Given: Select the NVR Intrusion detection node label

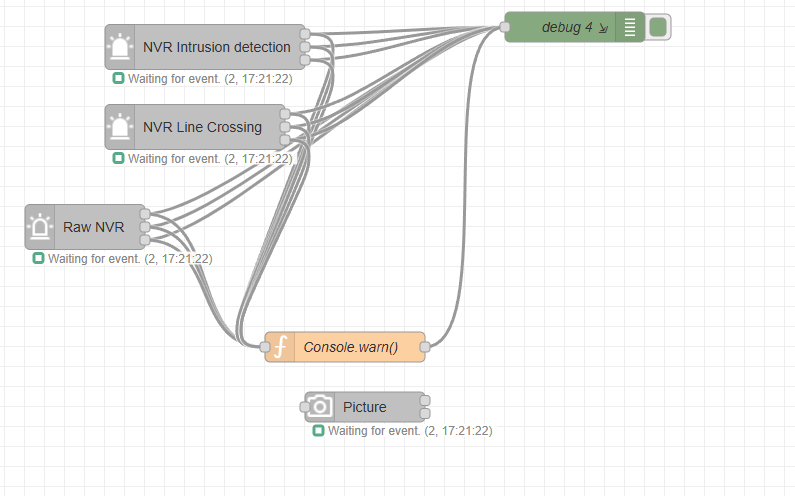Looking at the screenshot, I should pyautogui.click(x=216, y=47).
